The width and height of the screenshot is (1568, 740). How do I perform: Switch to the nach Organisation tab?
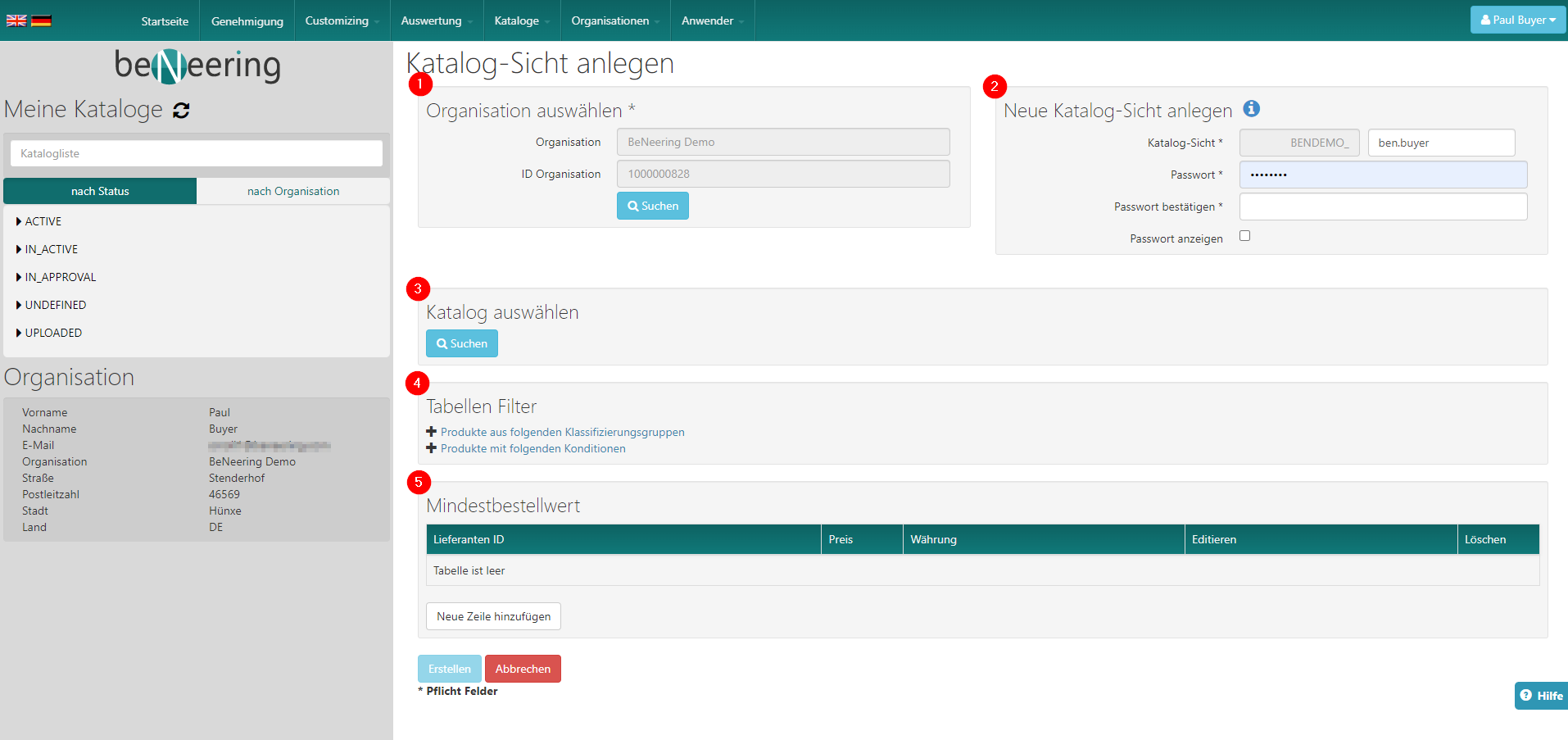click(x=293, y=191)
